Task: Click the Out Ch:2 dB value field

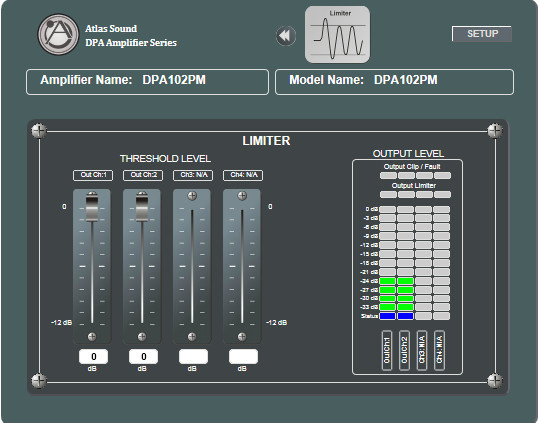Action: coord(143,357)
